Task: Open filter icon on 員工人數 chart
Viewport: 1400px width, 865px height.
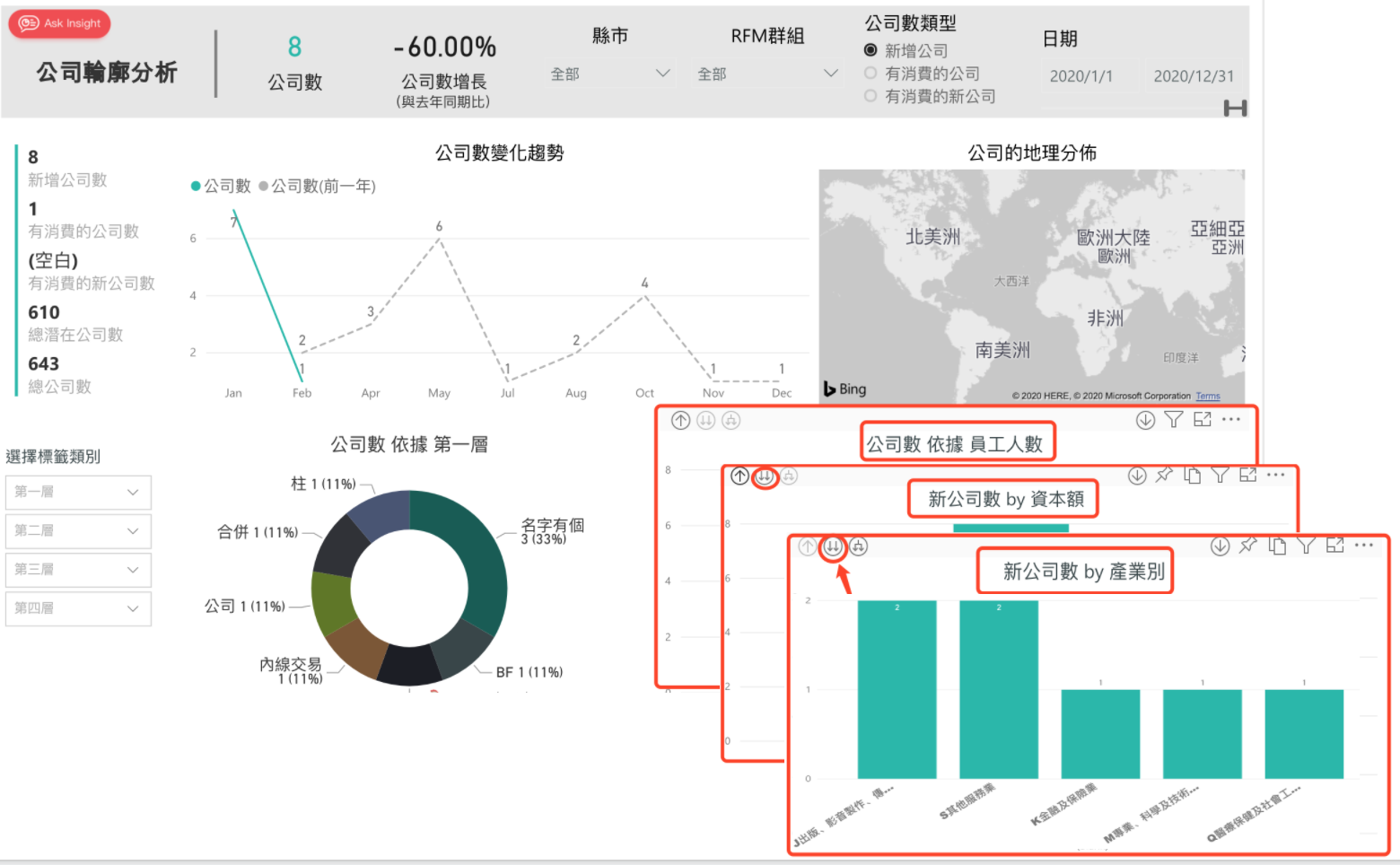Action: 1174,419
